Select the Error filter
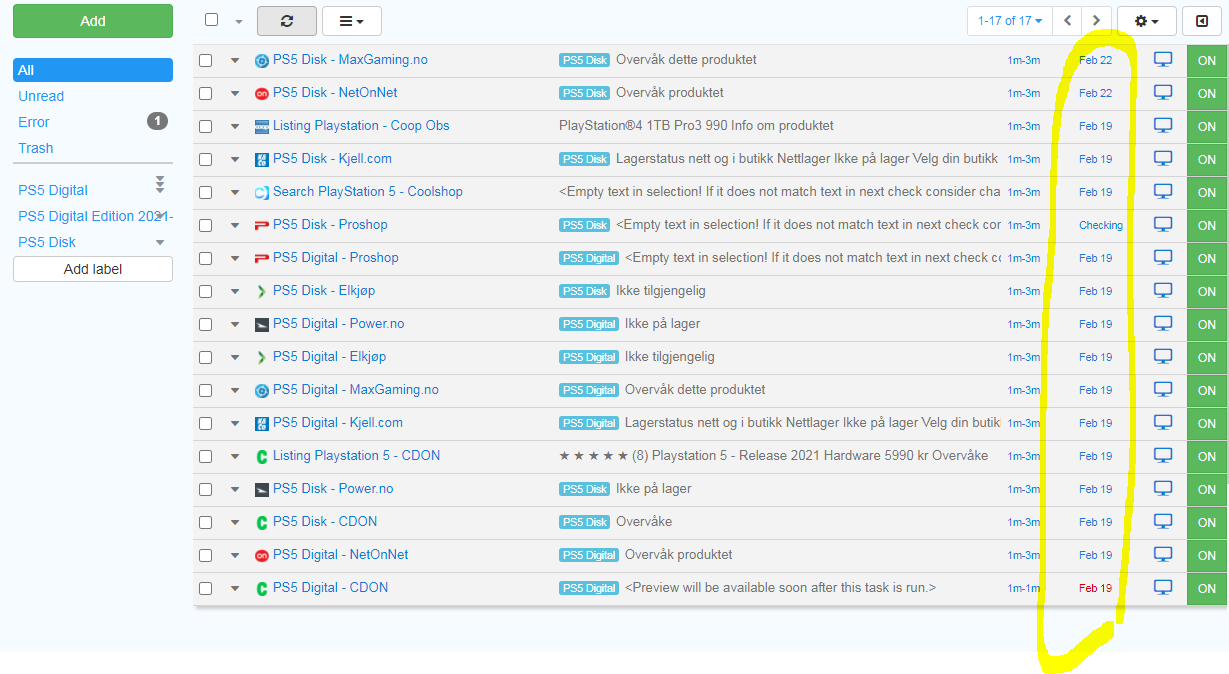Screen dimensions: 1229x674 (34, 122)
